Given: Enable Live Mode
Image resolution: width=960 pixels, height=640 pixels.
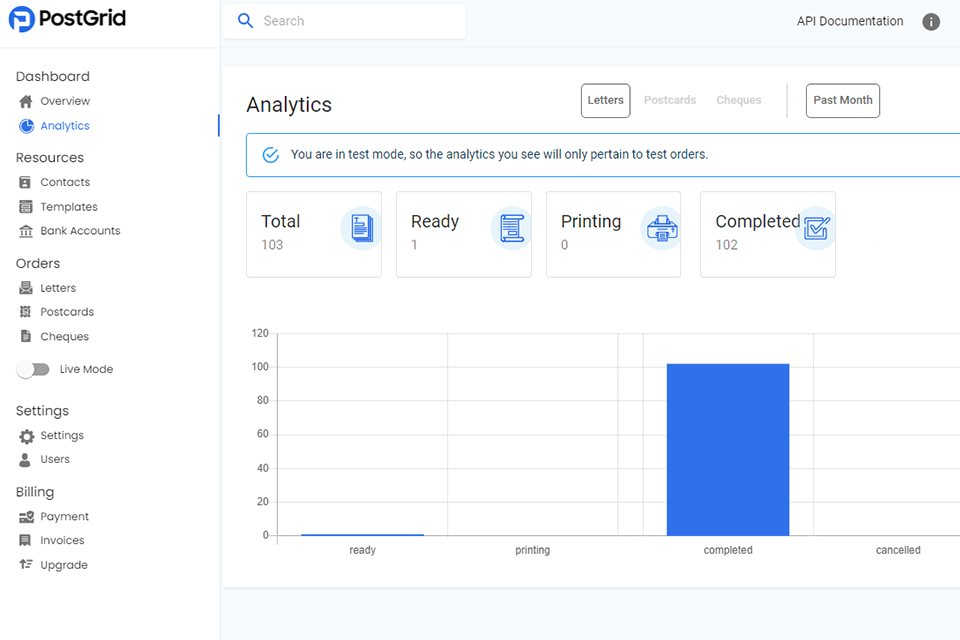Looking at the screenshot, I should coord(33,369).
